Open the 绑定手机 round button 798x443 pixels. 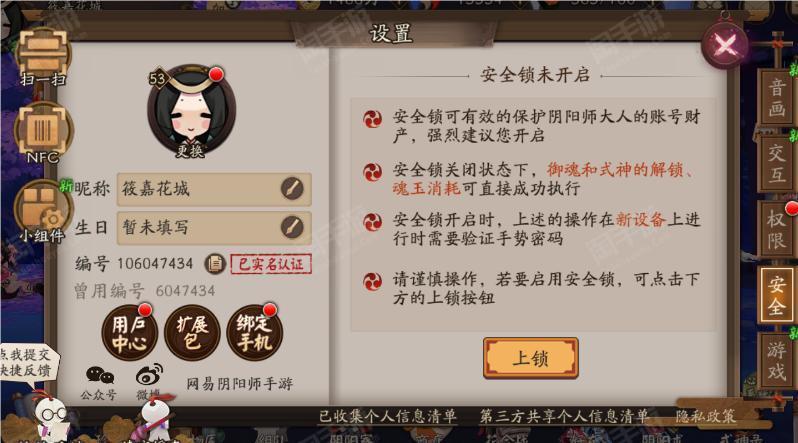pyautogui.click(x=255, y=333)
